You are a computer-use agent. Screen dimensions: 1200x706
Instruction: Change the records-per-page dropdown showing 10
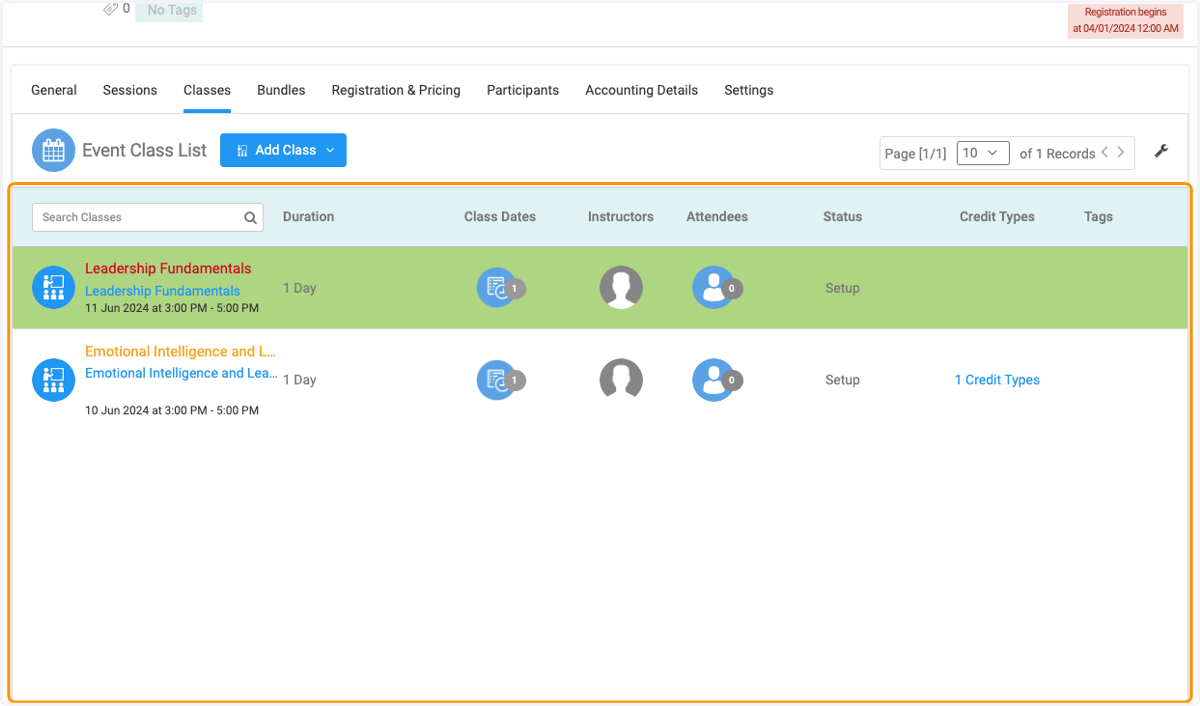point(982,153)
